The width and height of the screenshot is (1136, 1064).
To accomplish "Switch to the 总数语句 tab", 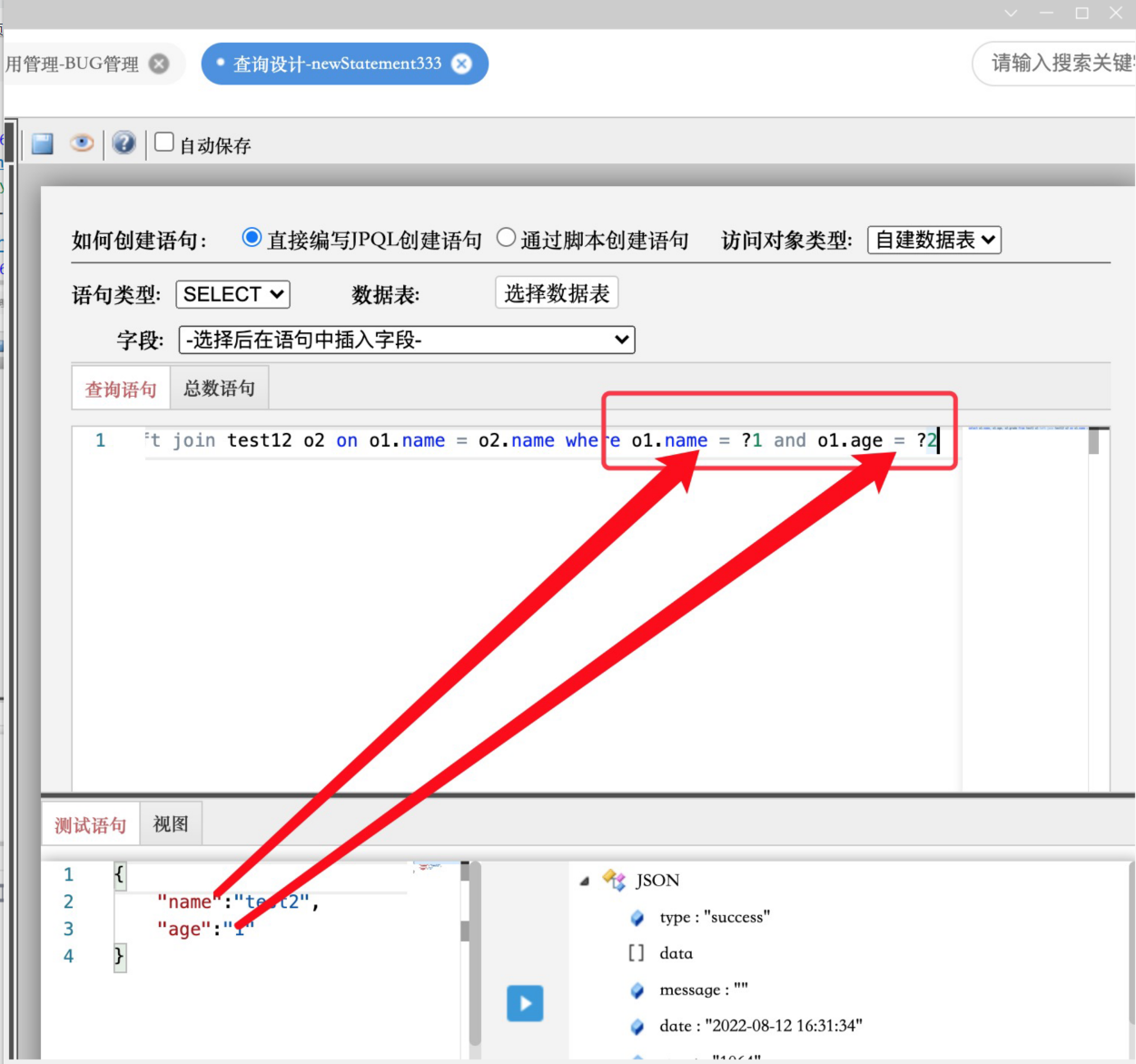I will point(219,388).
